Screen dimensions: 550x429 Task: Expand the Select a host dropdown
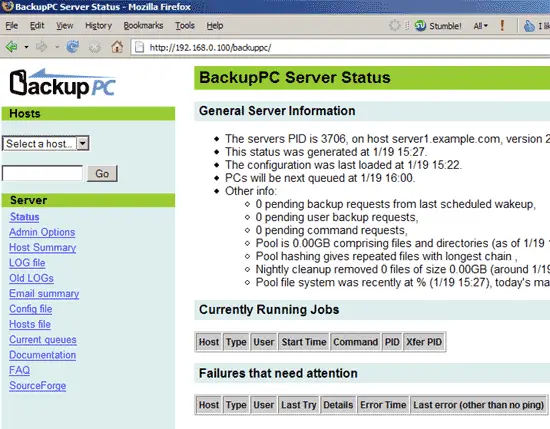click(46, 143)
